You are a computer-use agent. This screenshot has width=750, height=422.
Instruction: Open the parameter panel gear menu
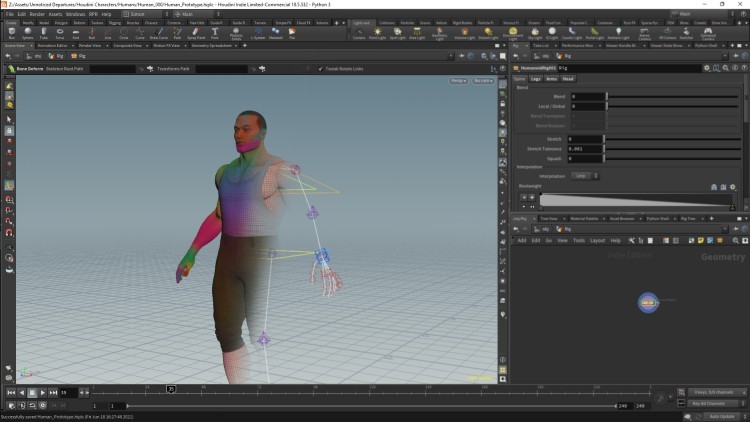point(707,68)
